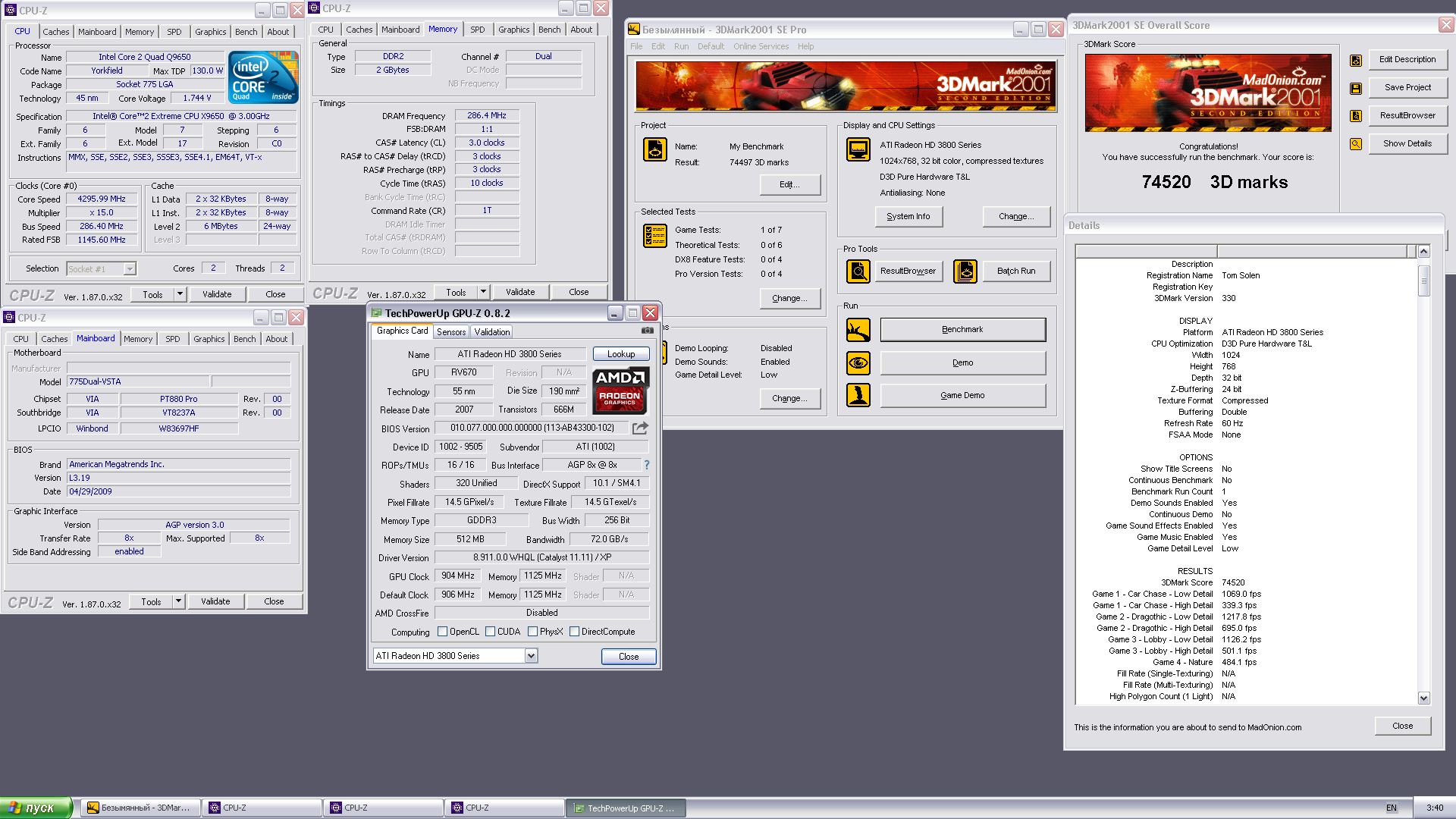Click the Bus Interface question mark
This screenshot has height=819, width=1456.
click(x=647, y=465)
